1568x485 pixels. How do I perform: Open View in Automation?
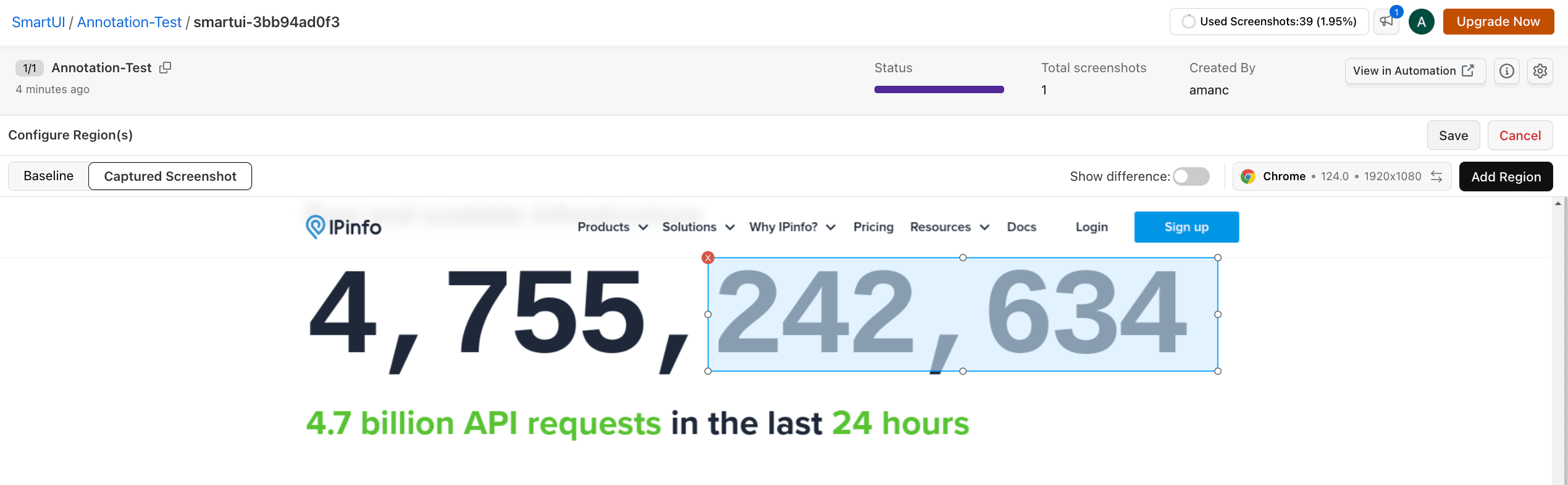(x=1415, y=71)
